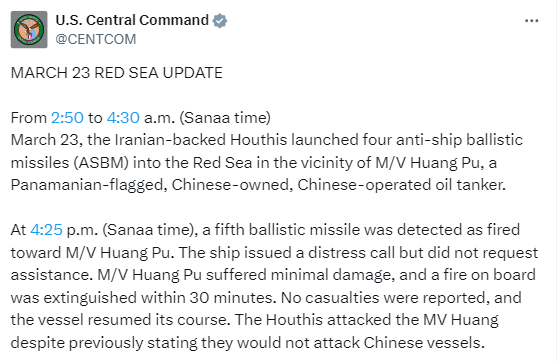The width and height of the screenshot is (560, 361).
Task: Click the 2:50 timestamp link
Action: (x=67, y=118)
